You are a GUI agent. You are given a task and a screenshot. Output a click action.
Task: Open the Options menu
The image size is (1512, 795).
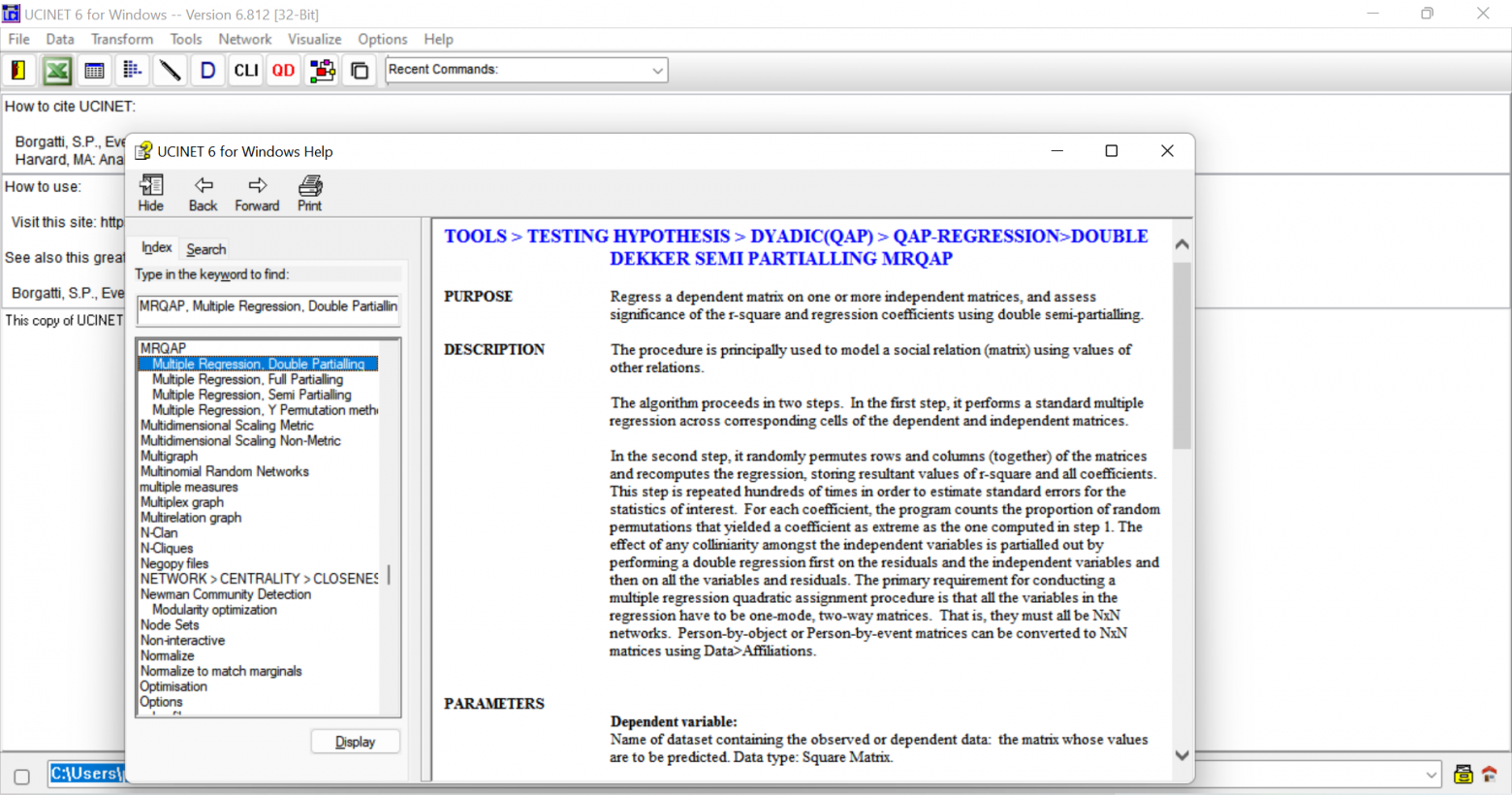(383, 39)
